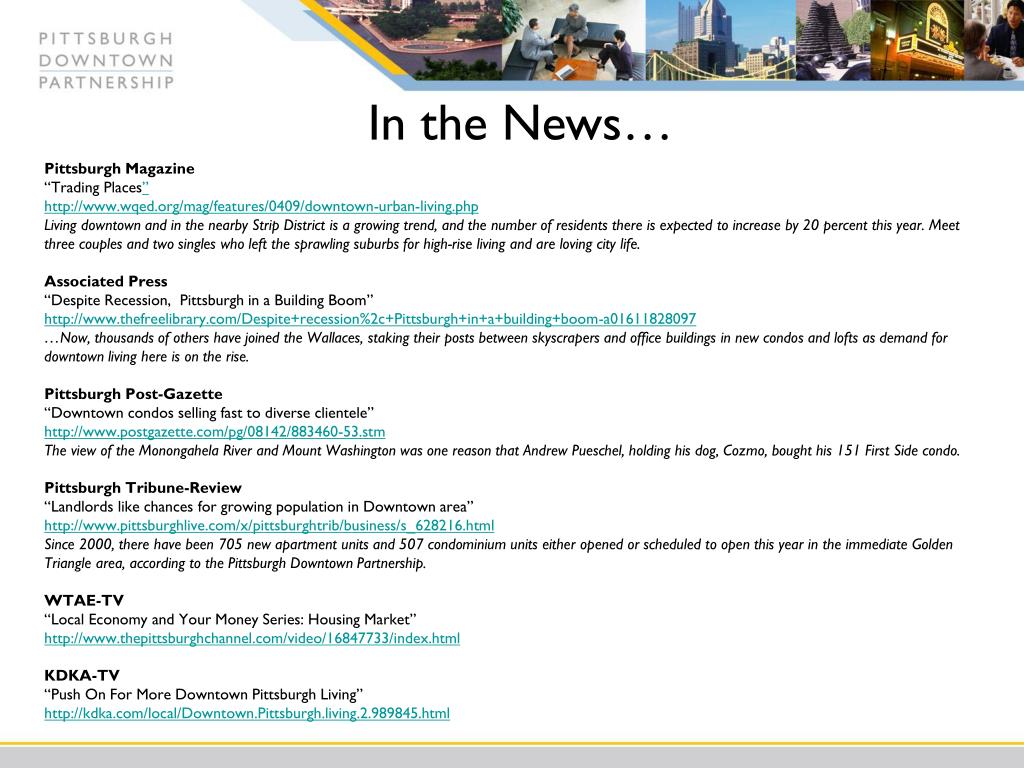Click the excerpt about 705 new apartment units

pyautogui.click(x=499, y=554)
